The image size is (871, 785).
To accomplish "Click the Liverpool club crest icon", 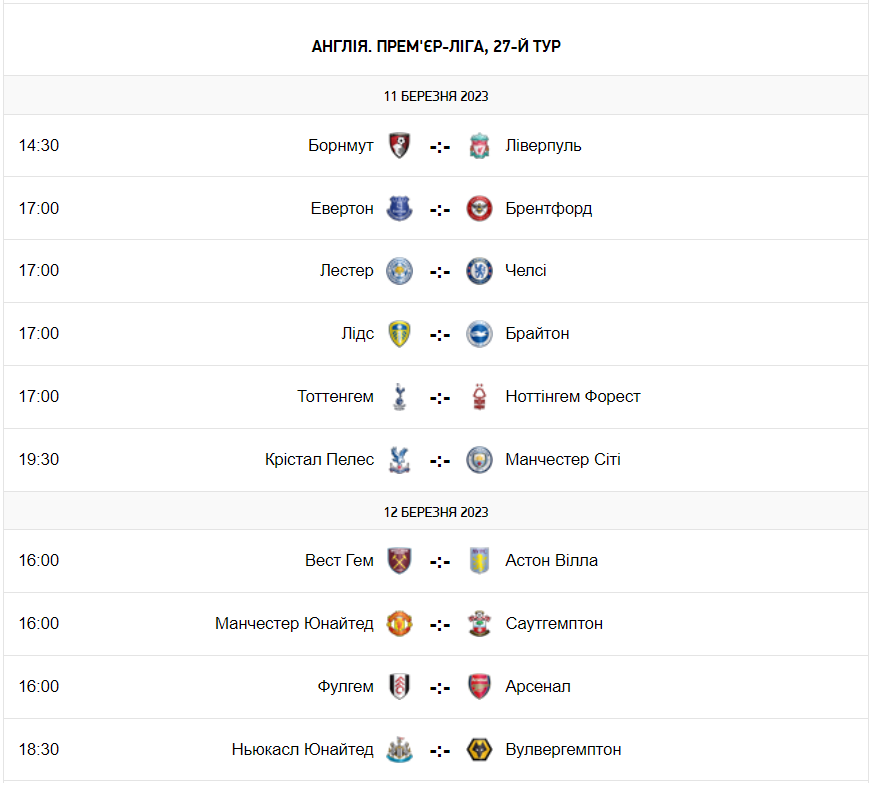I will (x=480, y=146).
